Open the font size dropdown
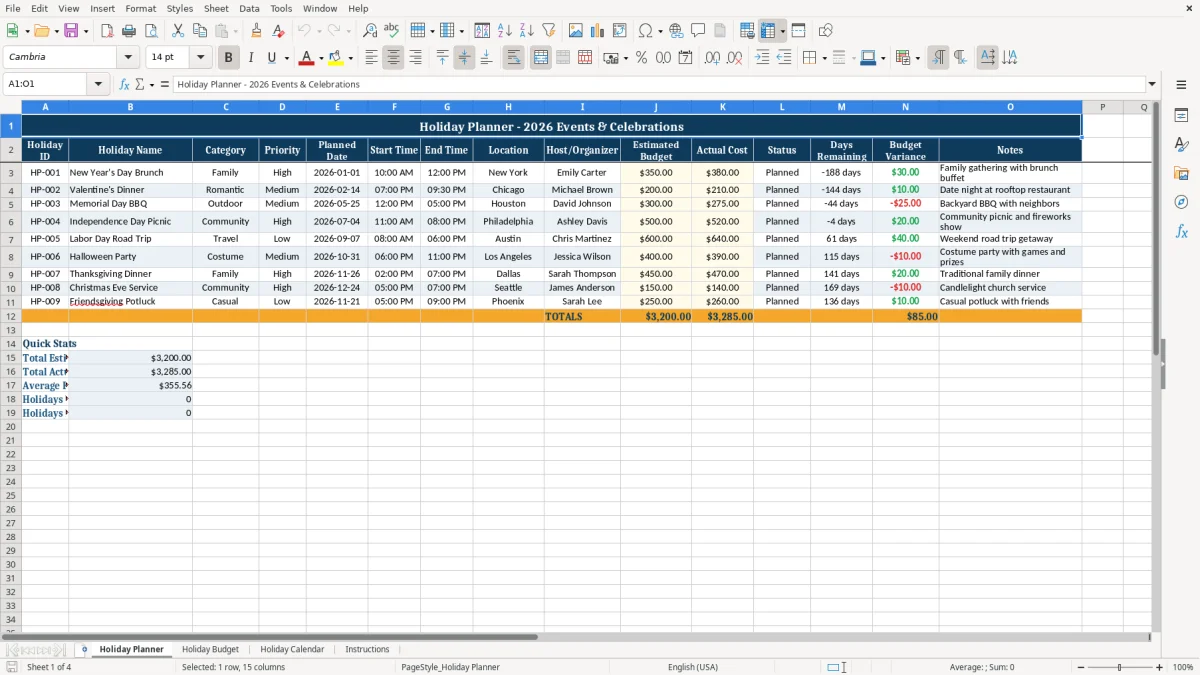 (x=200, y=58)
